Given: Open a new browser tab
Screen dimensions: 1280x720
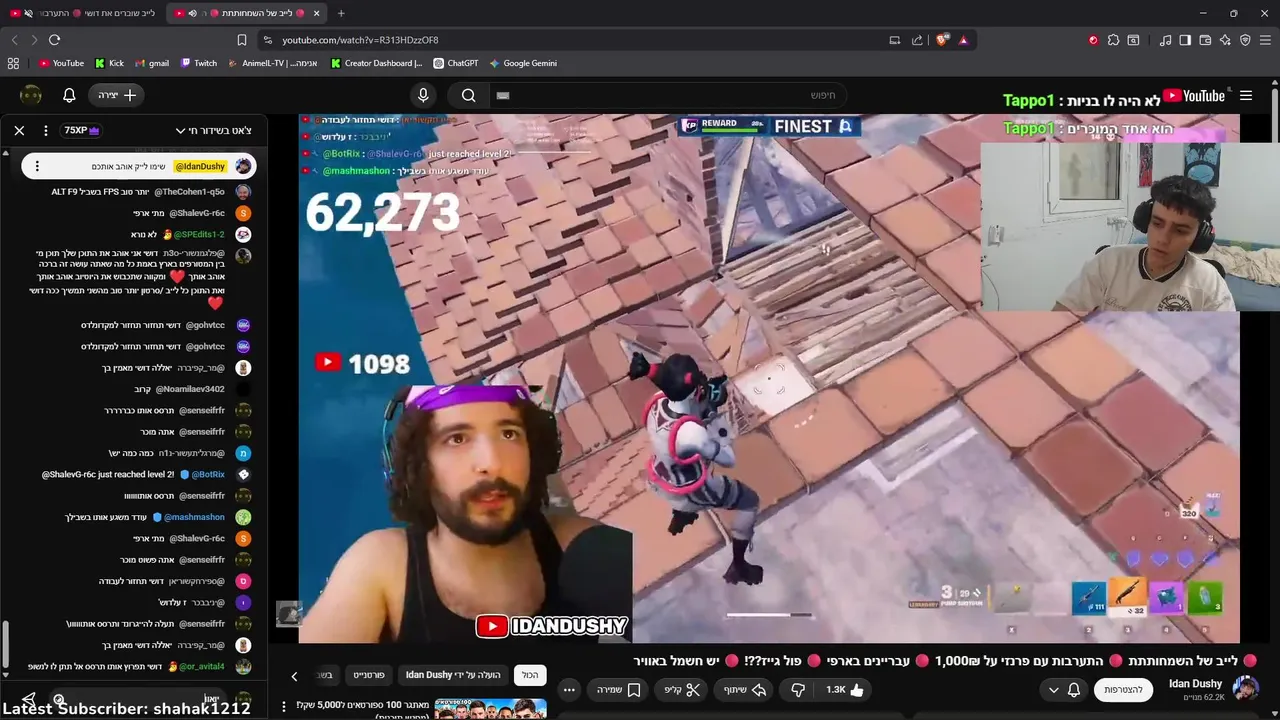Looking at the screenshot, I should coord(341,13).
